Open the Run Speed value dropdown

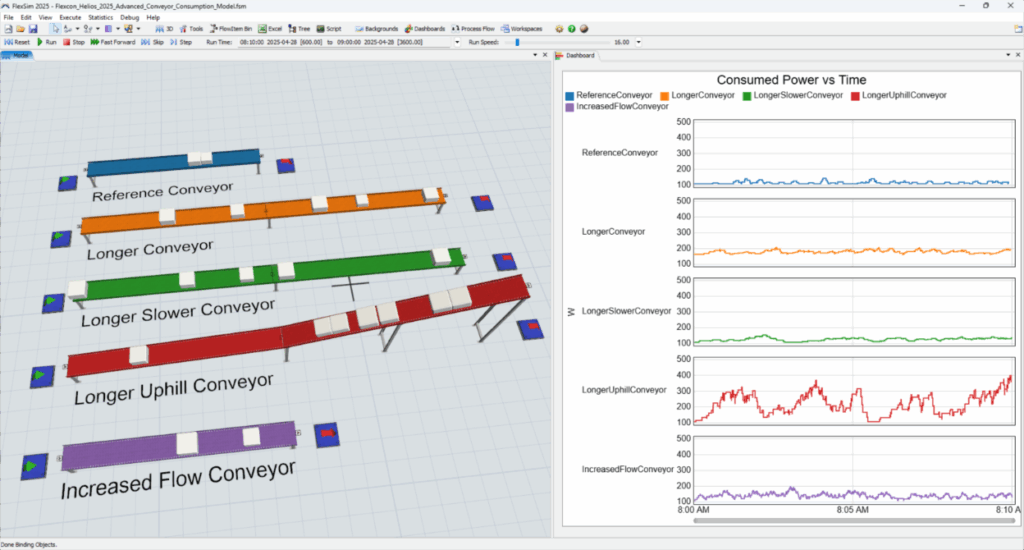pos(636,43)
